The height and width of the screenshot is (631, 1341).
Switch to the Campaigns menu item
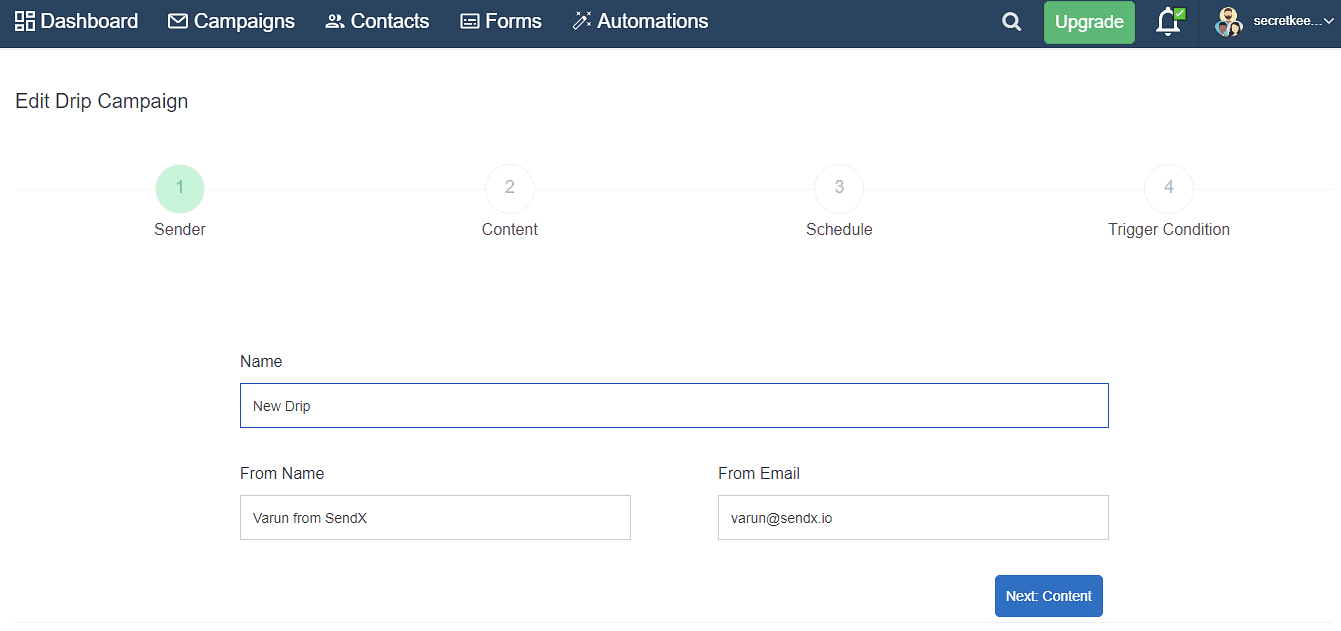coord(231,20)
